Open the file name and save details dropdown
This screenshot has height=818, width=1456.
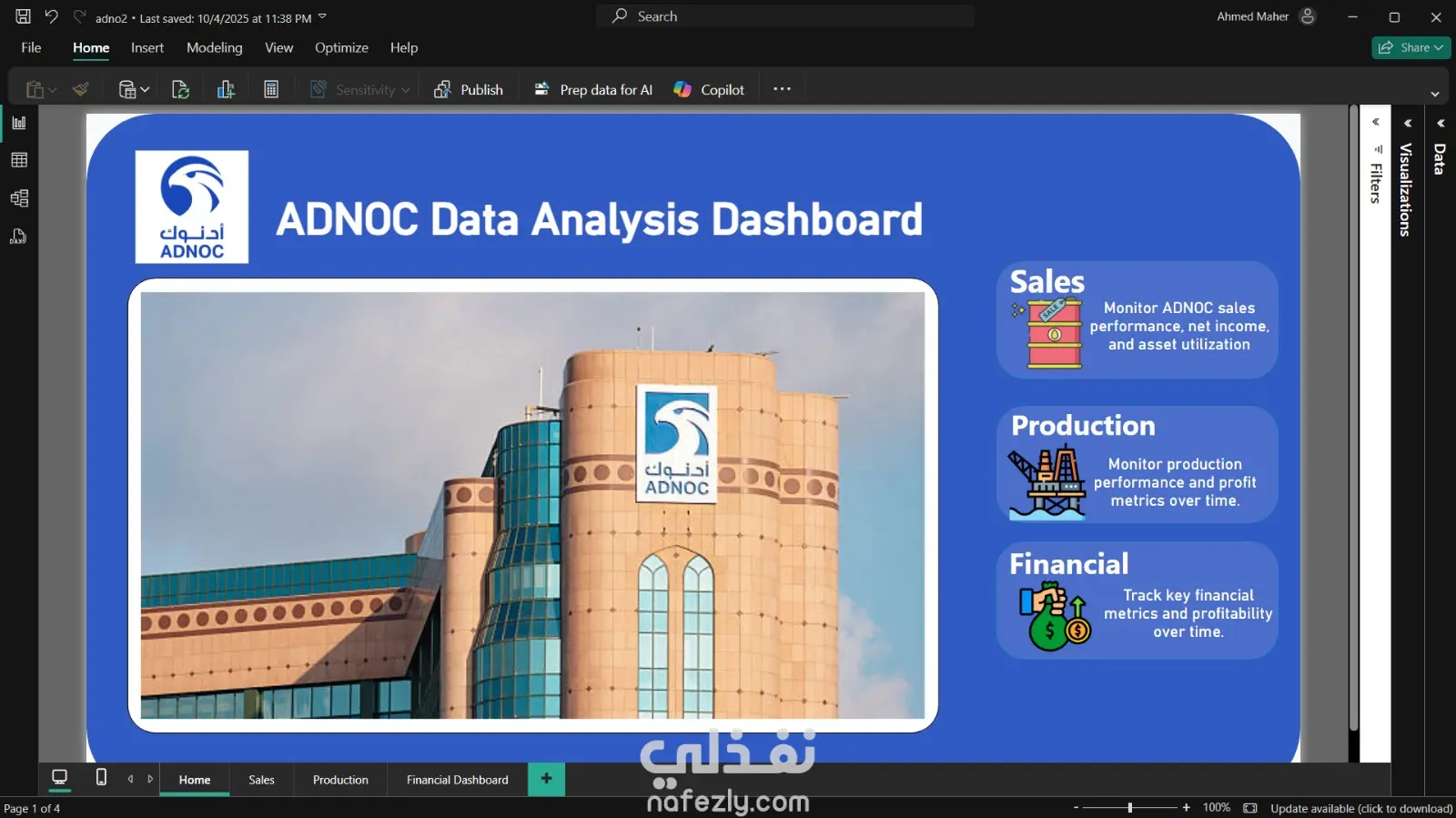point(322,16)
